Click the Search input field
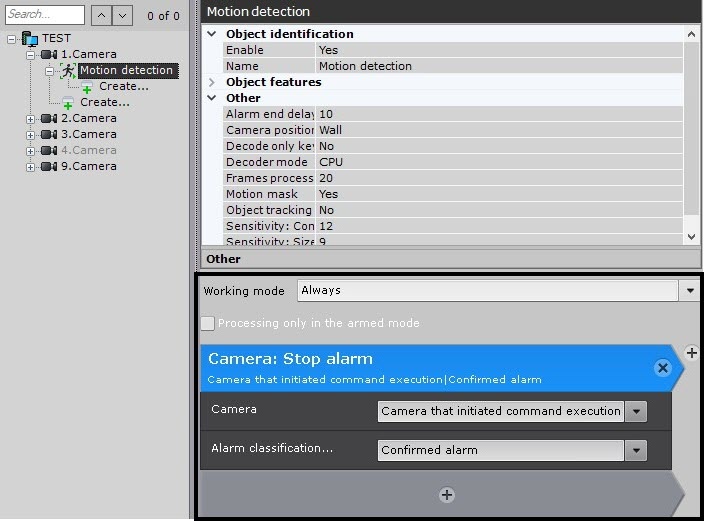Viewport: 704px width, 521px height. point(44,15)
